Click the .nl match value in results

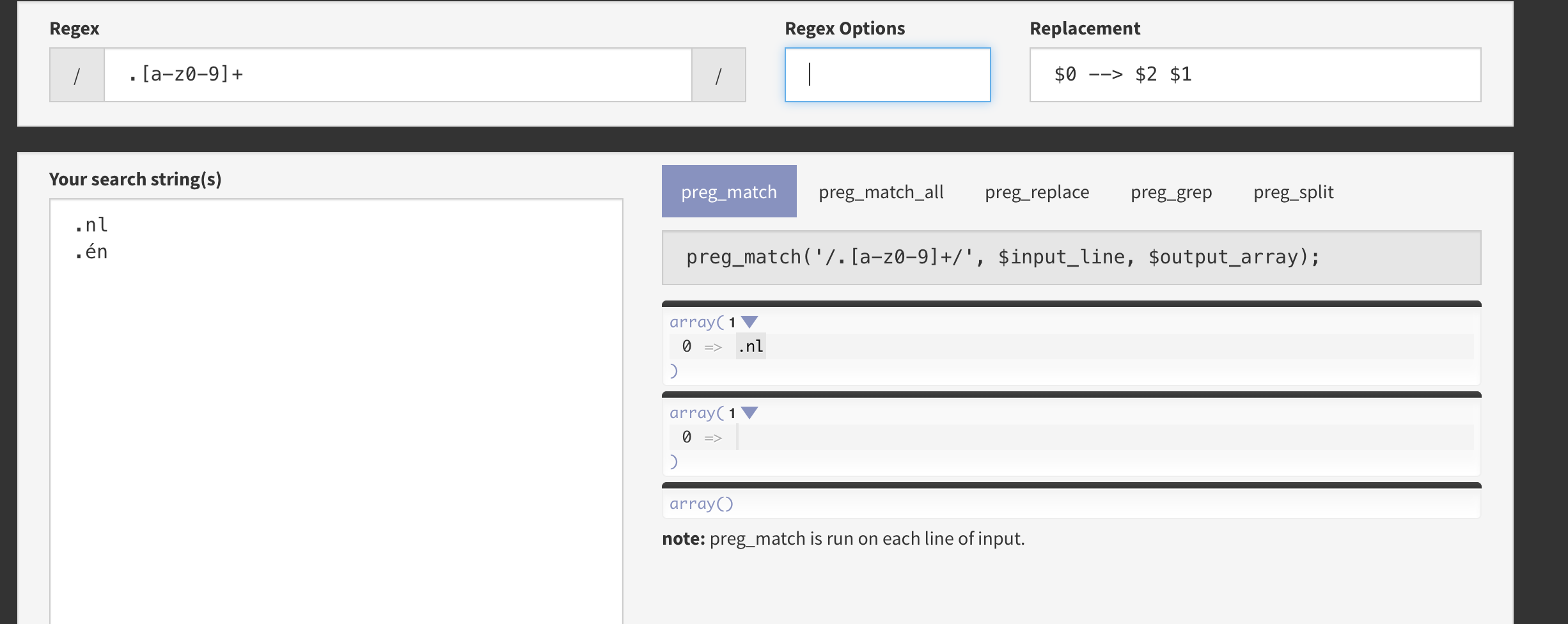[751, 346]
